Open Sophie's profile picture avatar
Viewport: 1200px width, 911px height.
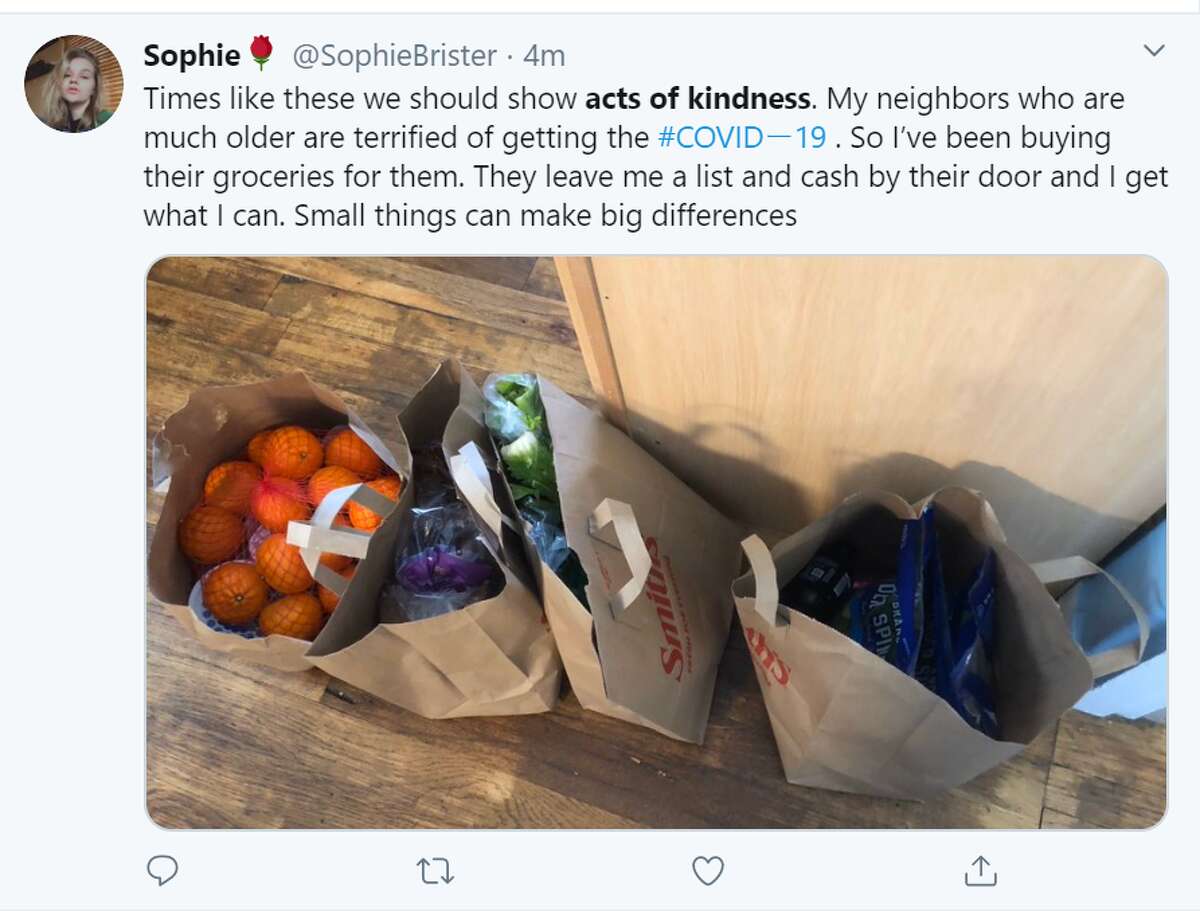click(x=74, y=83)
